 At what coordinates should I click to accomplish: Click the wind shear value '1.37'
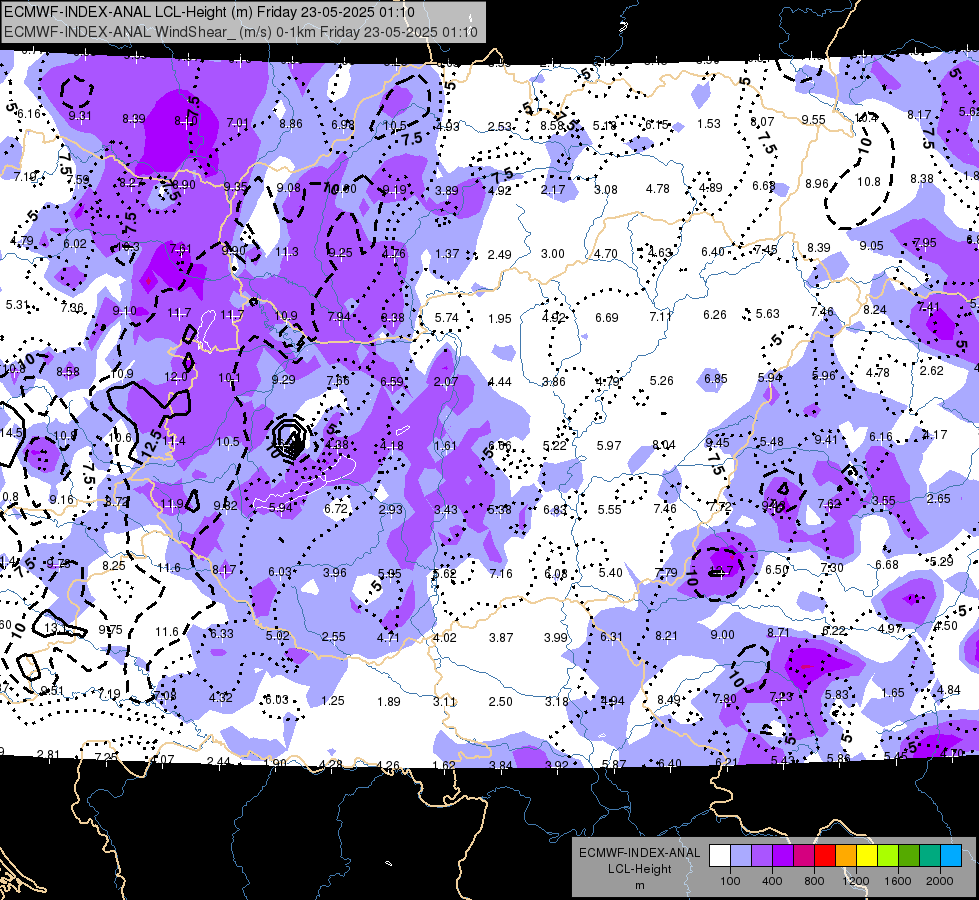[x=447, y=254]
